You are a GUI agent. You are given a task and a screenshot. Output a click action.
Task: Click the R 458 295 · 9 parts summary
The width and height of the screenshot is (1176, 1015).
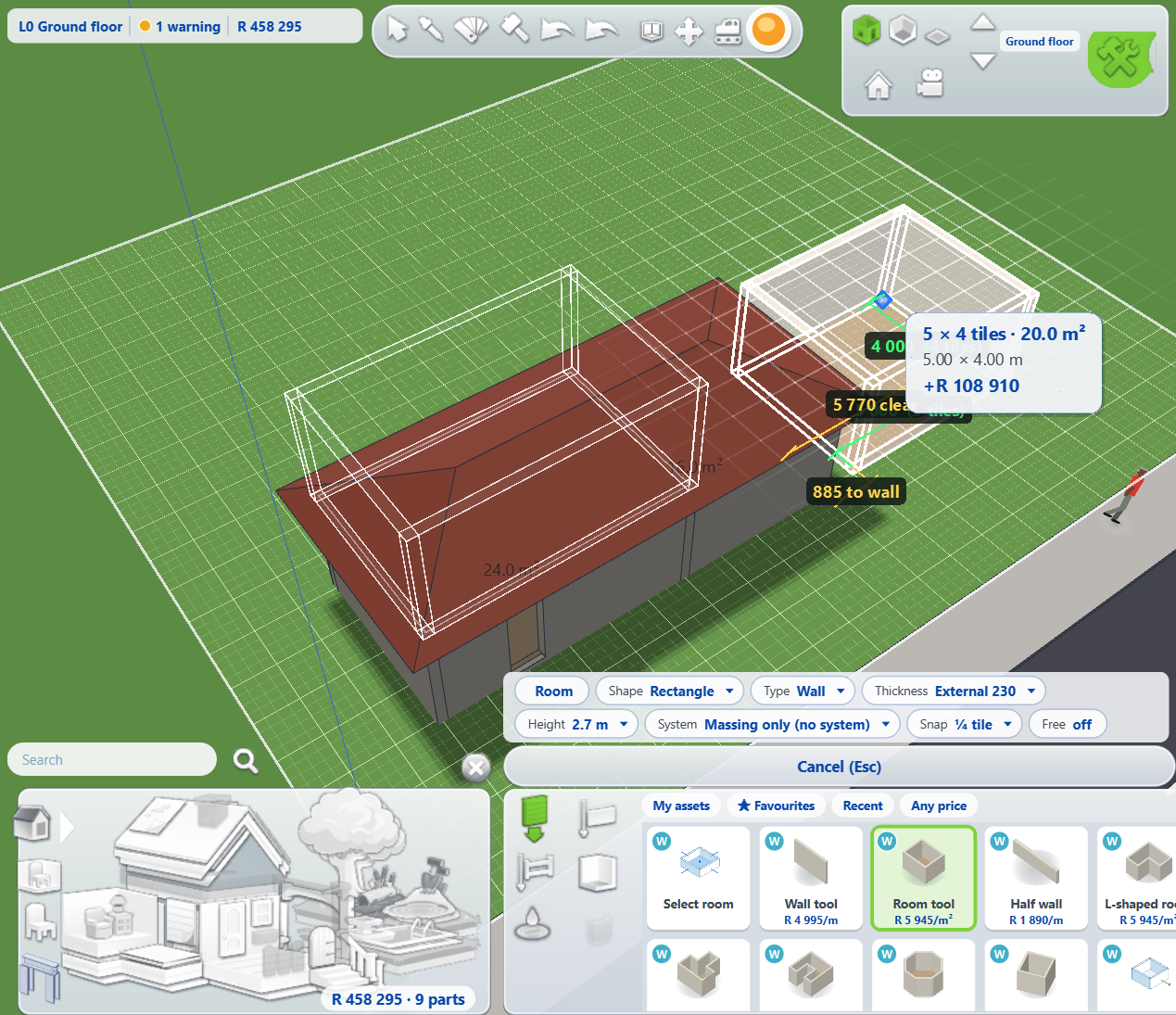tap(398, 999)
